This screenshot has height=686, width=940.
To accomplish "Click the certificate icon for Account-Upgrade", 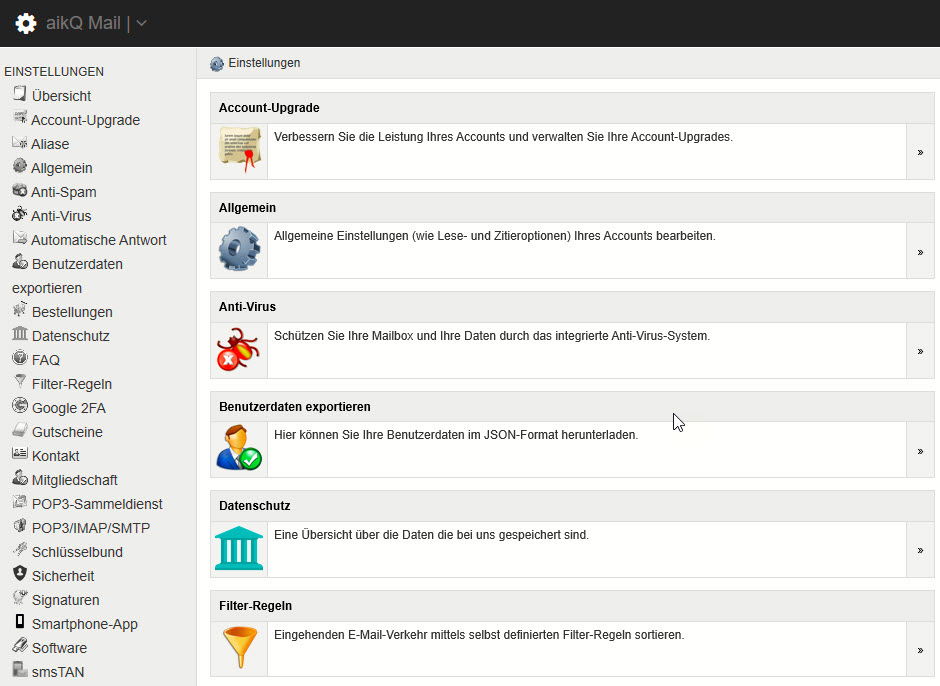I will pos(239,150).
